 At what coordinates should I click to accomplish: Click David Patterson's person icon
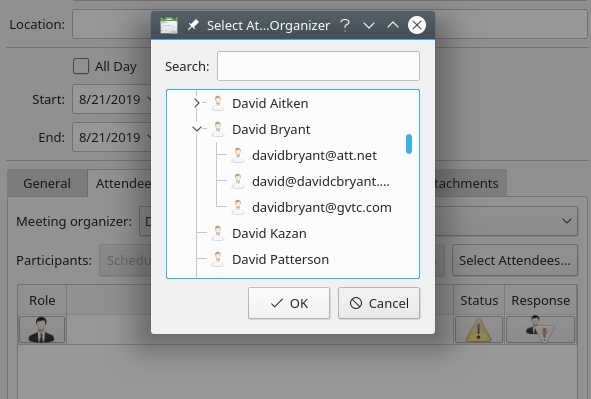[217, 259]
